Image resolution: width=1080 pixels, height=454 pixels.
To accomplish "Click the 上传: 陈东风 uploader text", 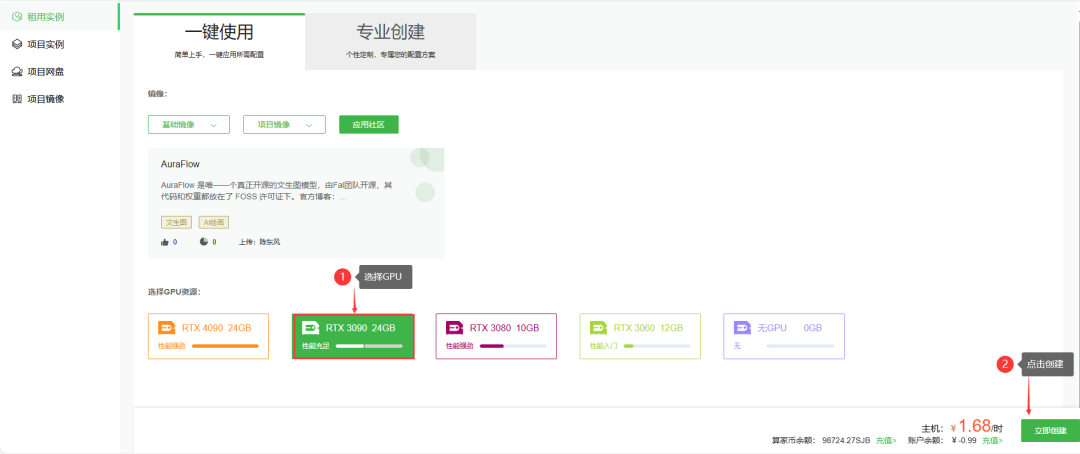I will click(x=260, y=243).
